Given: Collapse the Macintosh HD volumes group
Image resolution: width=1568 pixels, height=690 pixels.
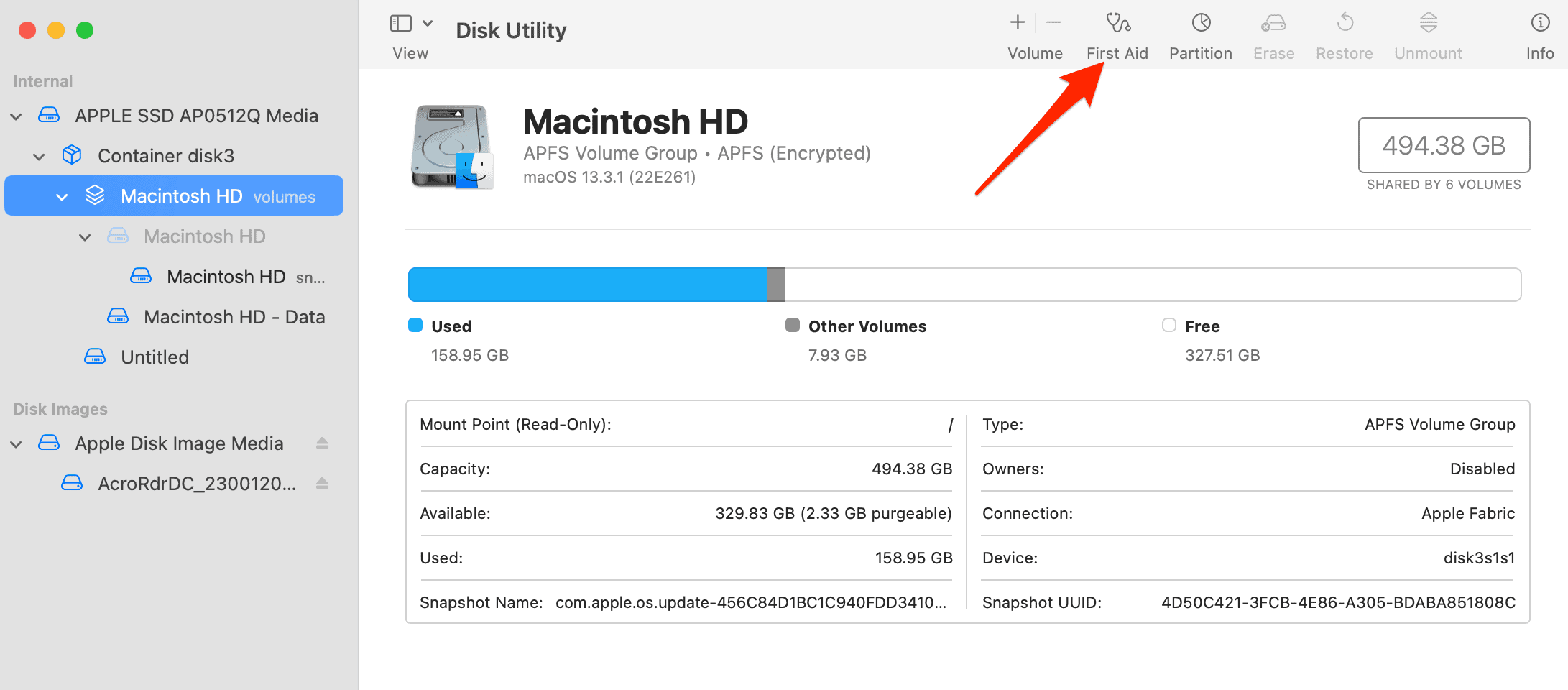Looking at the screenshot, I should pos(63,197).
